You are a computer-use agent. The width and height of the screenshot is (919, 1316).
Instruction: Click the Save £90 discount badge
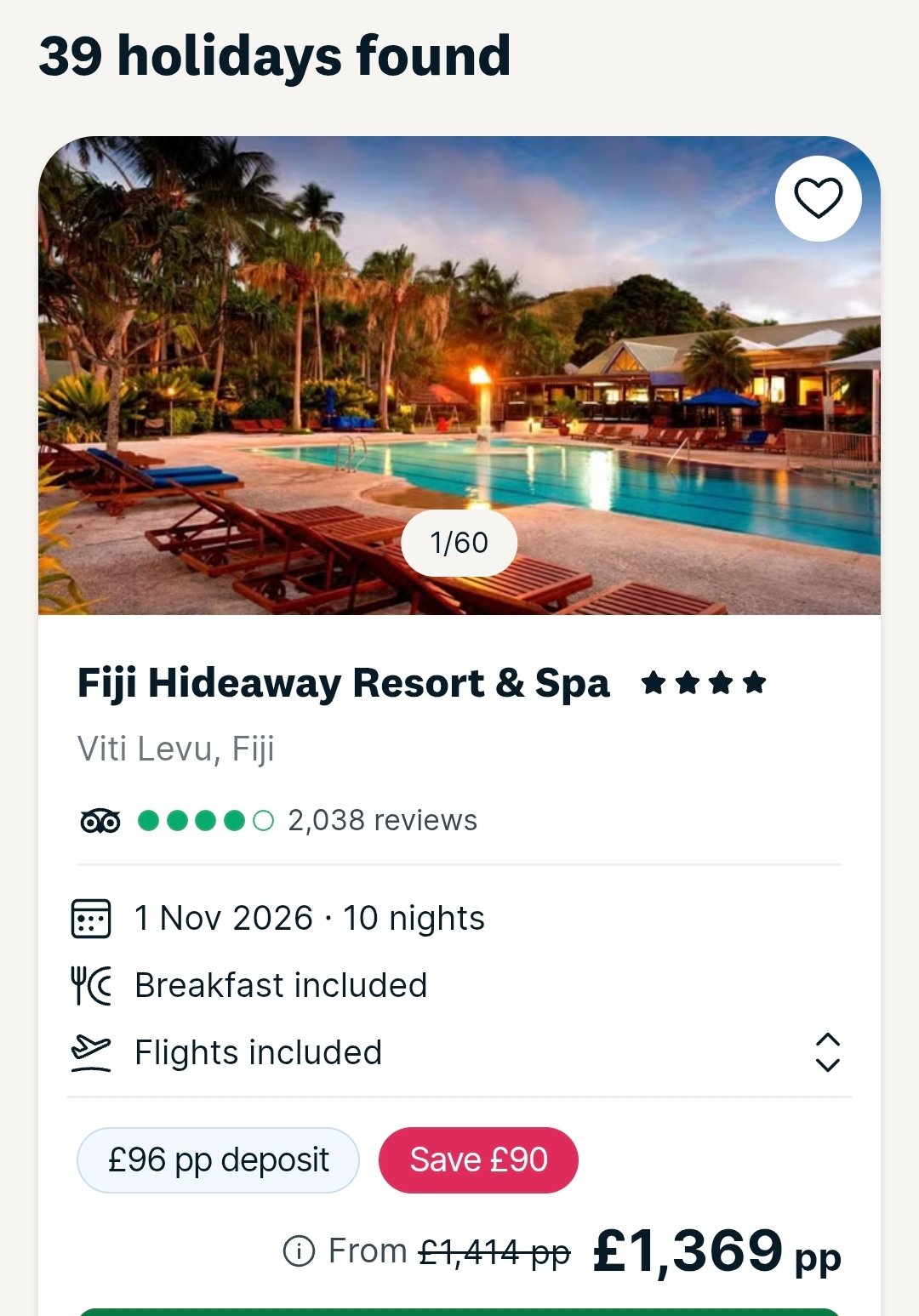[478, 1160]
